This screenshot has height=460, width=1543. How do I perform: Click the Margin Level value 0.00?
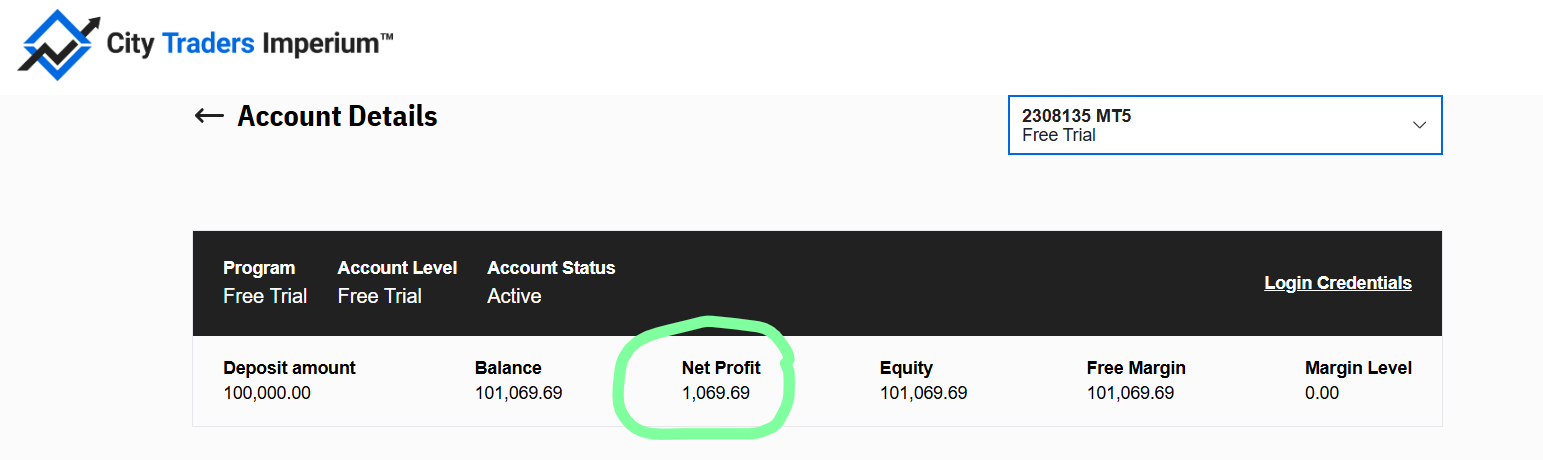(1322, 393)
